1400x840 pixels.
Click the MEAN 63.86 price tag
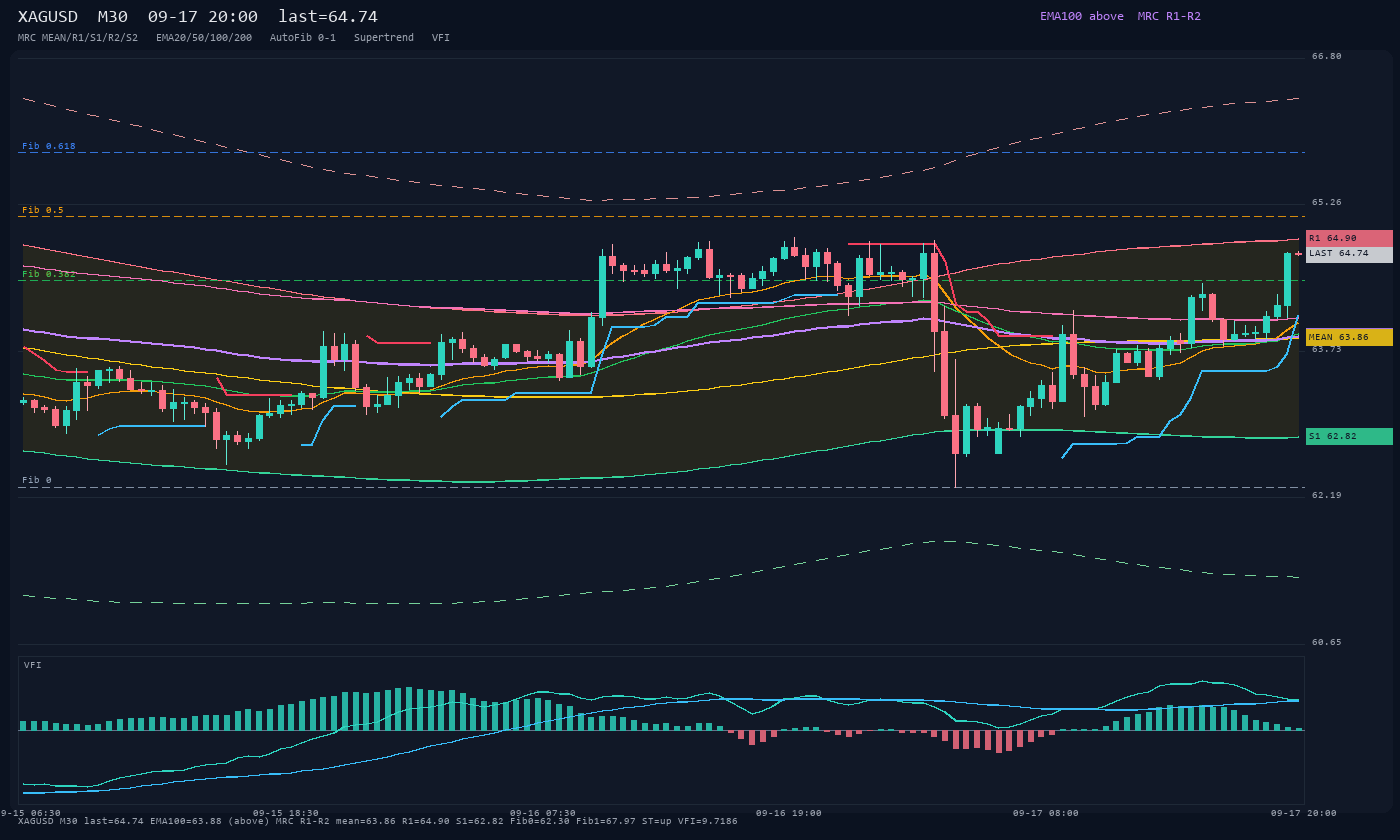[x=1349, y=337]
